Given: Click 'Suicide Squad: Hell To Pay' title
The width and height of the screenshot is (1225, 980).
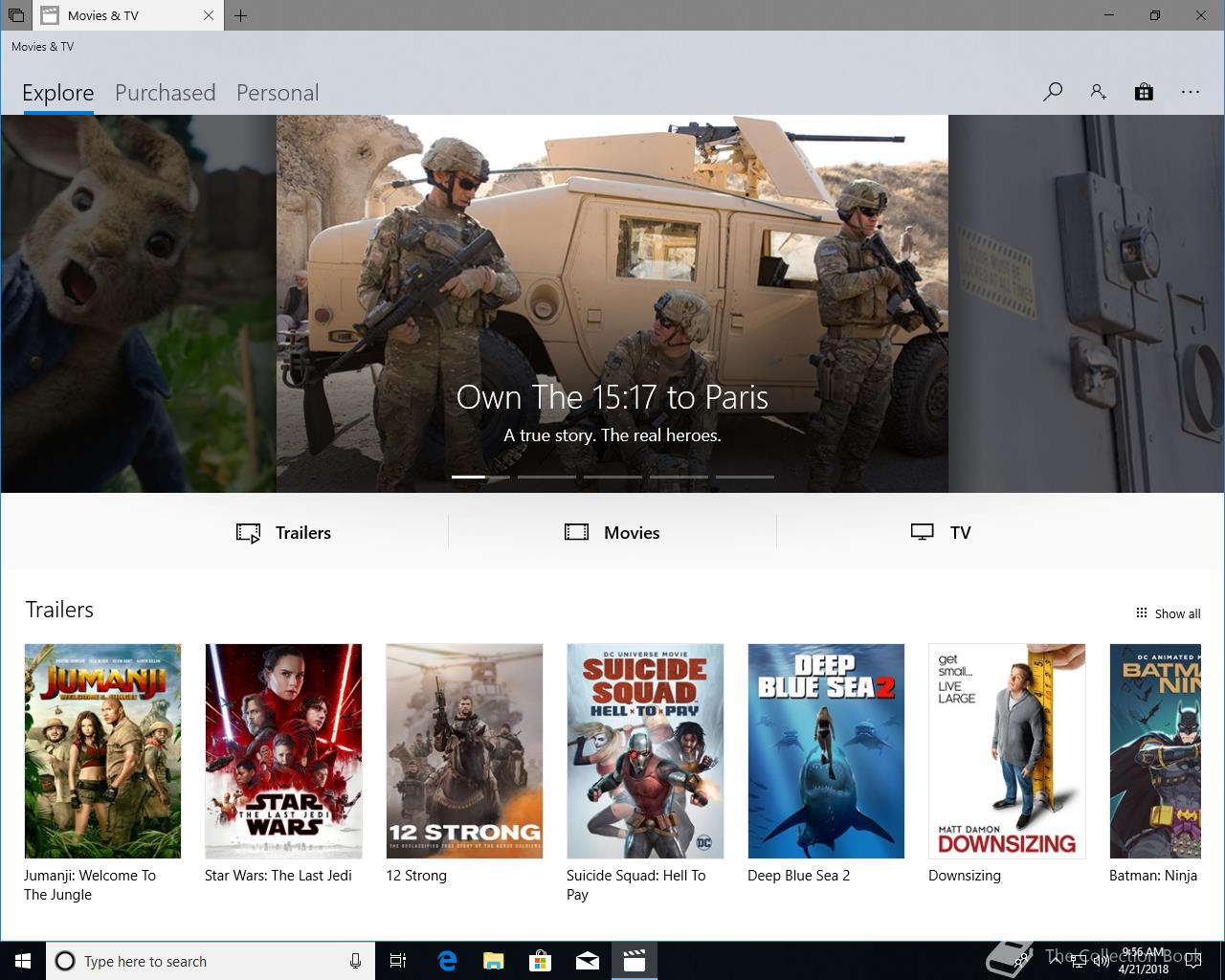Looking at the screenshot, I should pos(636,885).
